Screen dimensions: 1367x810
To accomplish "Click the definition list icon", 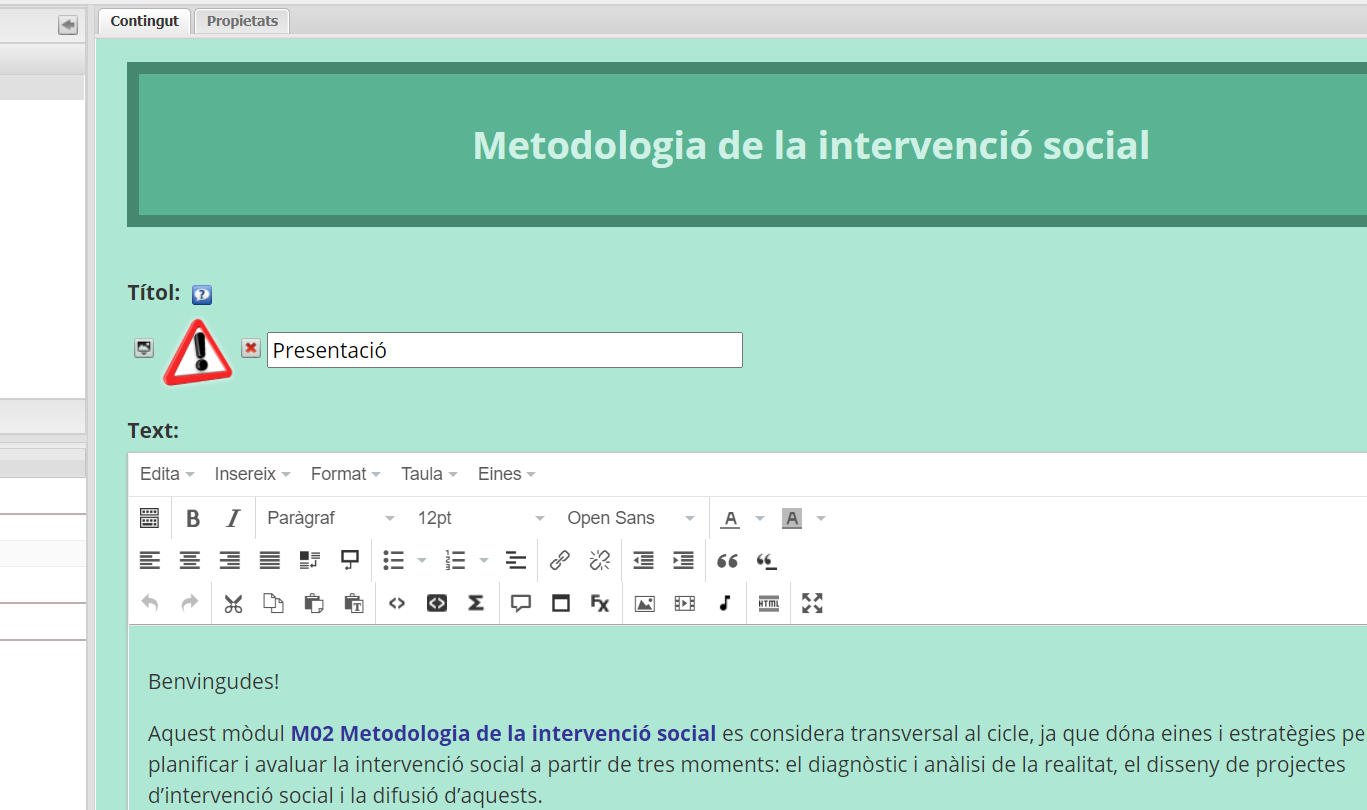I will point(515,560).
